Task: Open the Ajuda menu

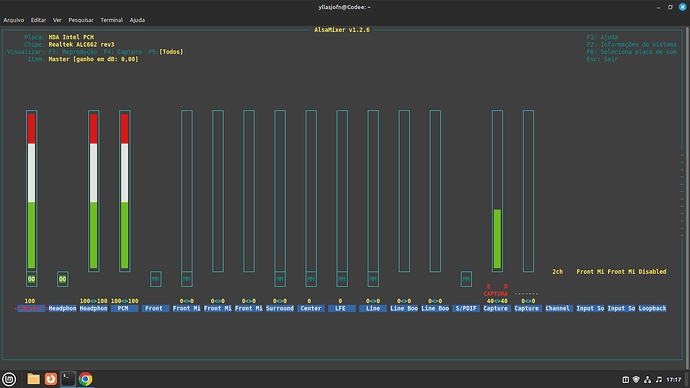Action: pyautogui.click(x=137, y=20)
